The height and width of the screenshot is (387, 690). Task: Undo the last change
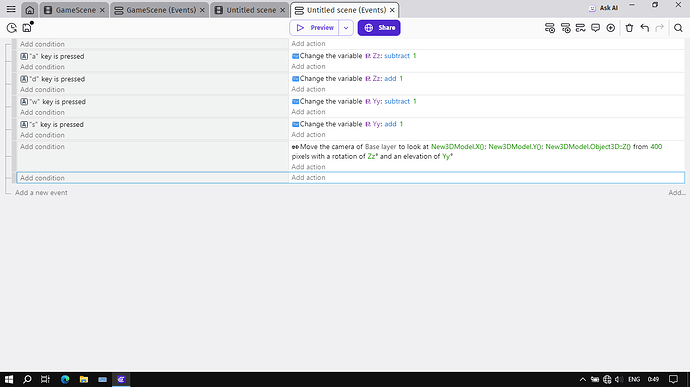click(x=645, y=28)
